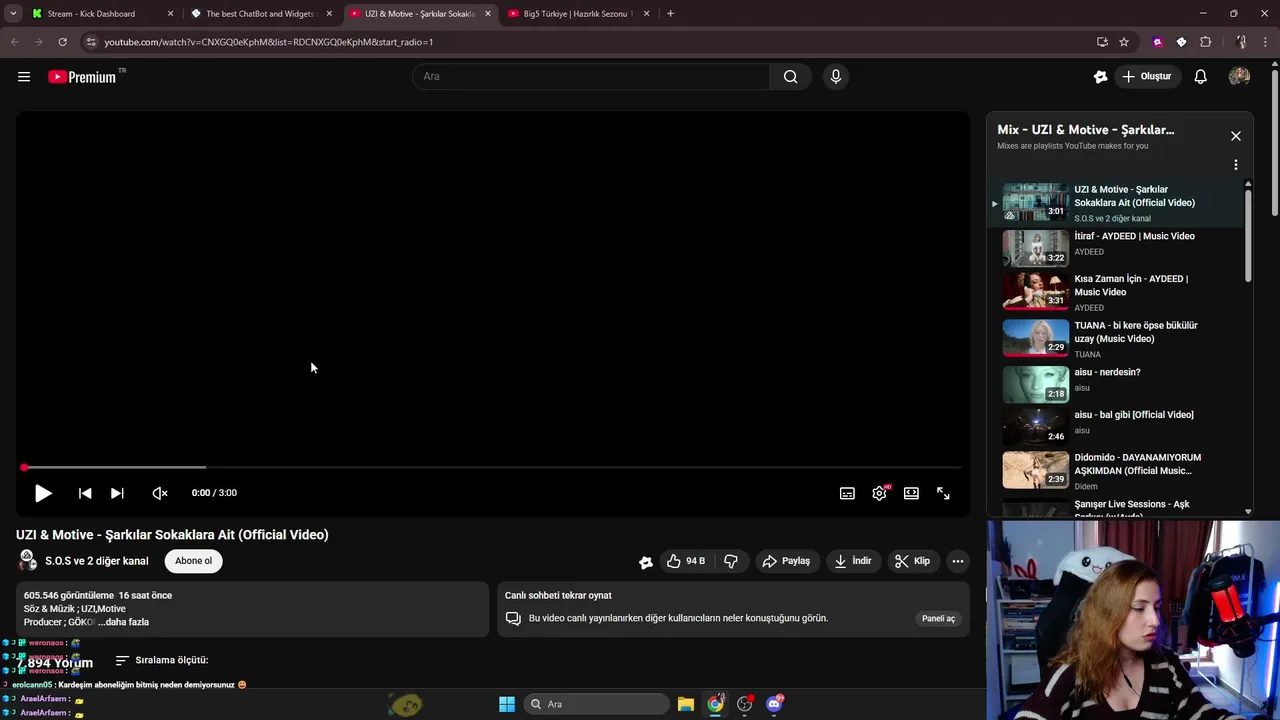Open File Explorer from taskbar

686,704
